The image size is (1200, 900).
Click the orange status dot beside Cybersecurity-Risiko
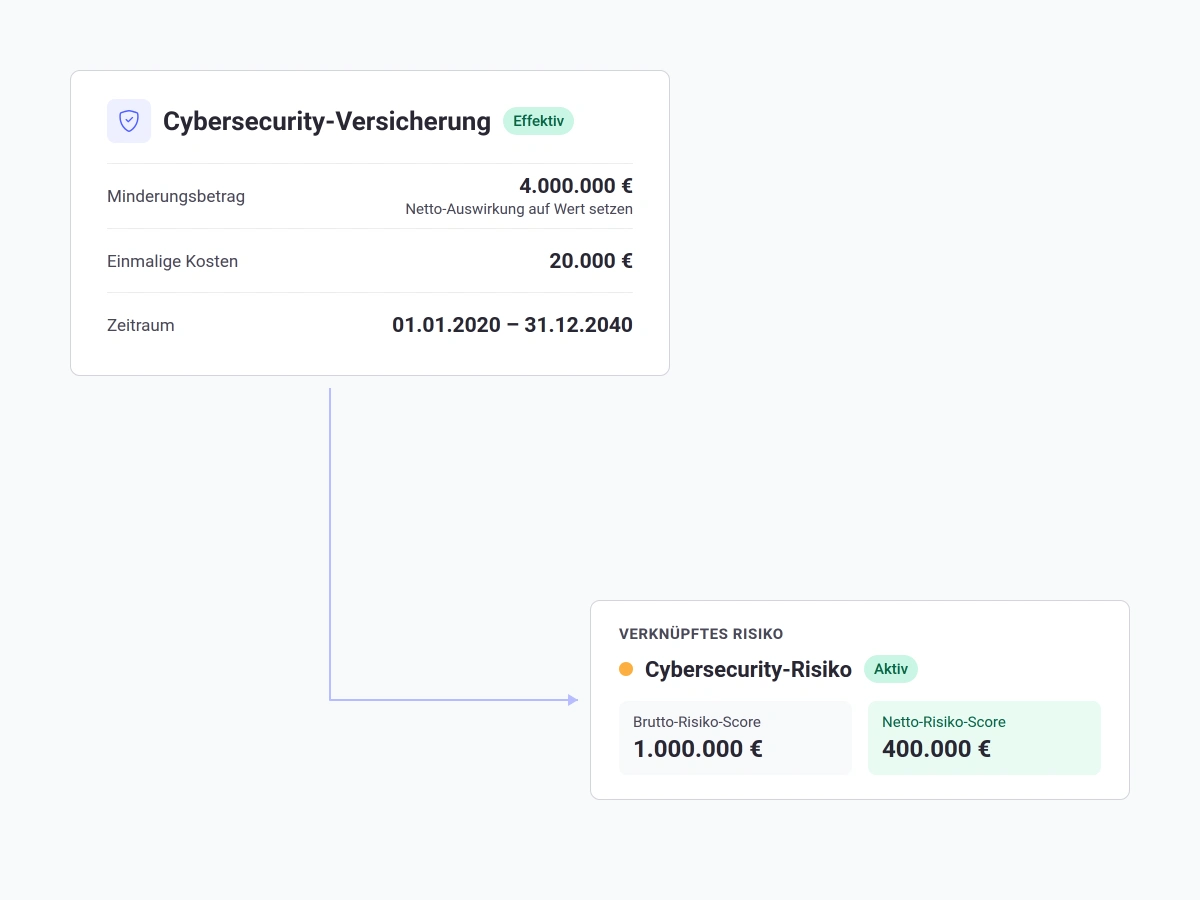(626, 669)
